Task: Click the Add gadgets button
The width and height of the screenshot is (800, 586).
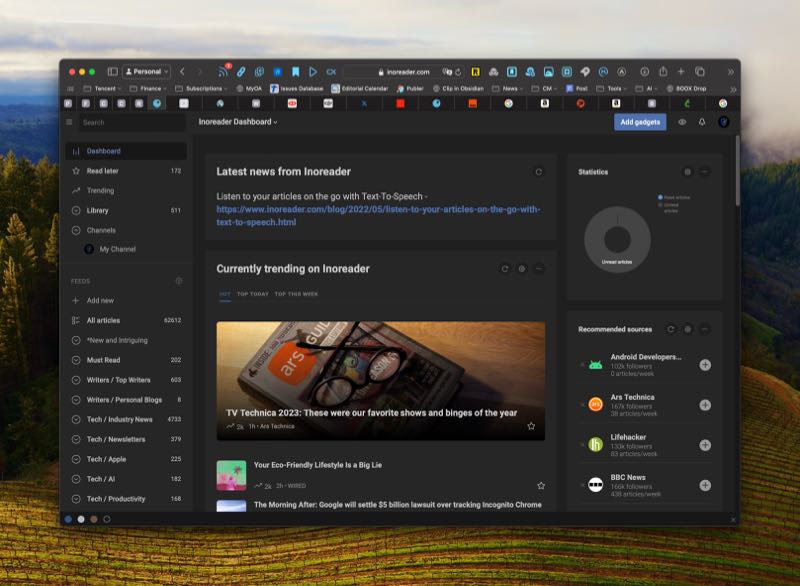Action: pyautogui.click(x=639, y=122)
